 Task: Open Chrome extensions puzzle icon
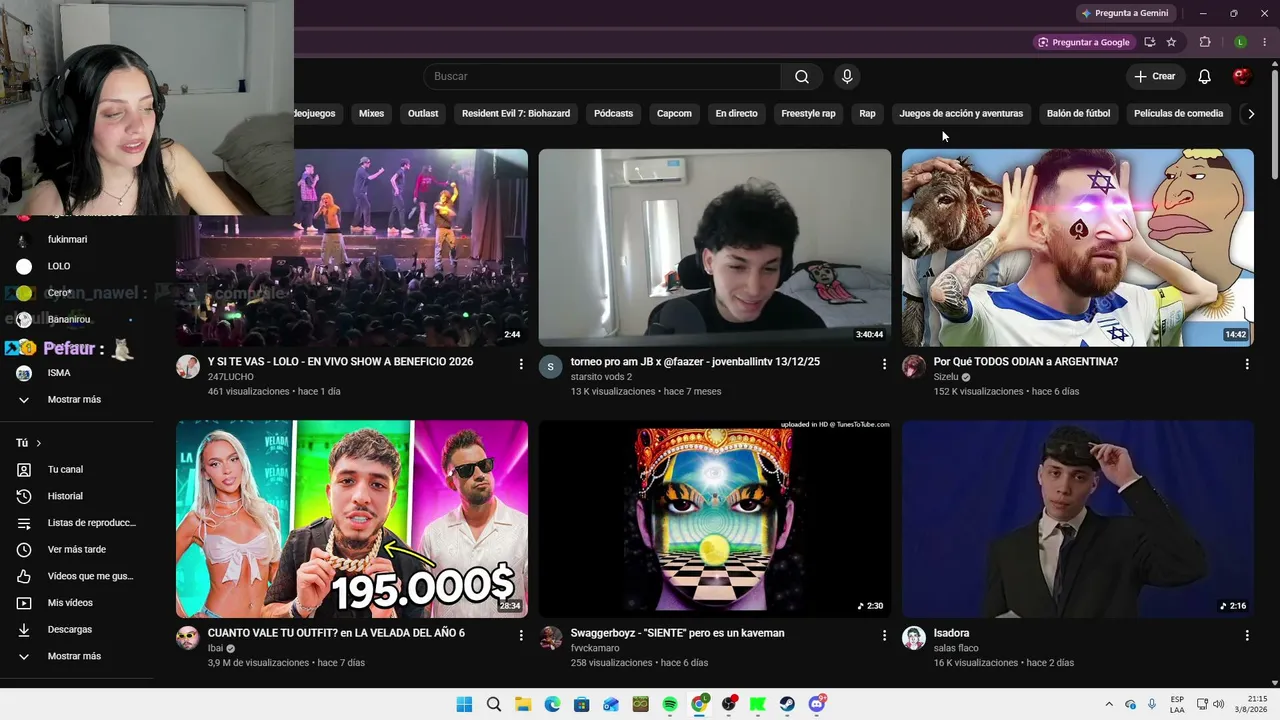click(x=1205, y=42)
